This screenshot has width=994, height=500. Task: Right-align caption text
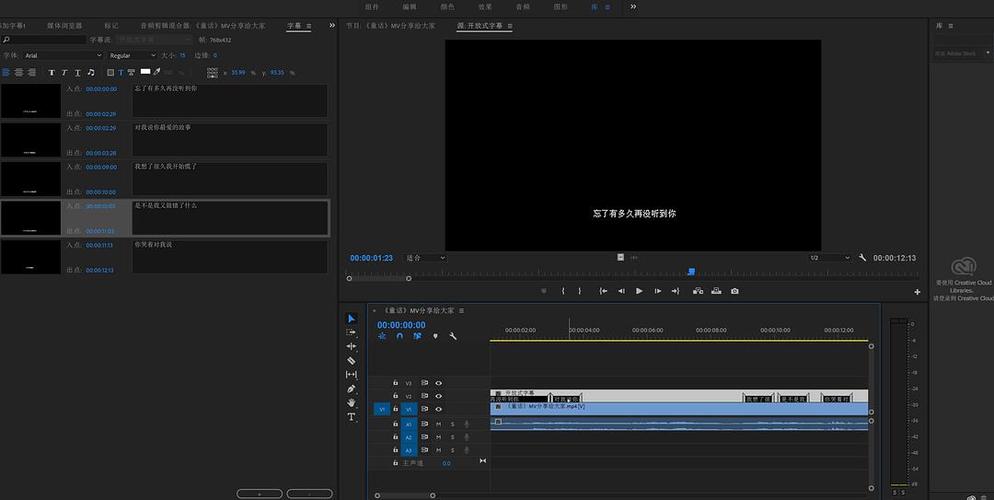pos(32,73)
